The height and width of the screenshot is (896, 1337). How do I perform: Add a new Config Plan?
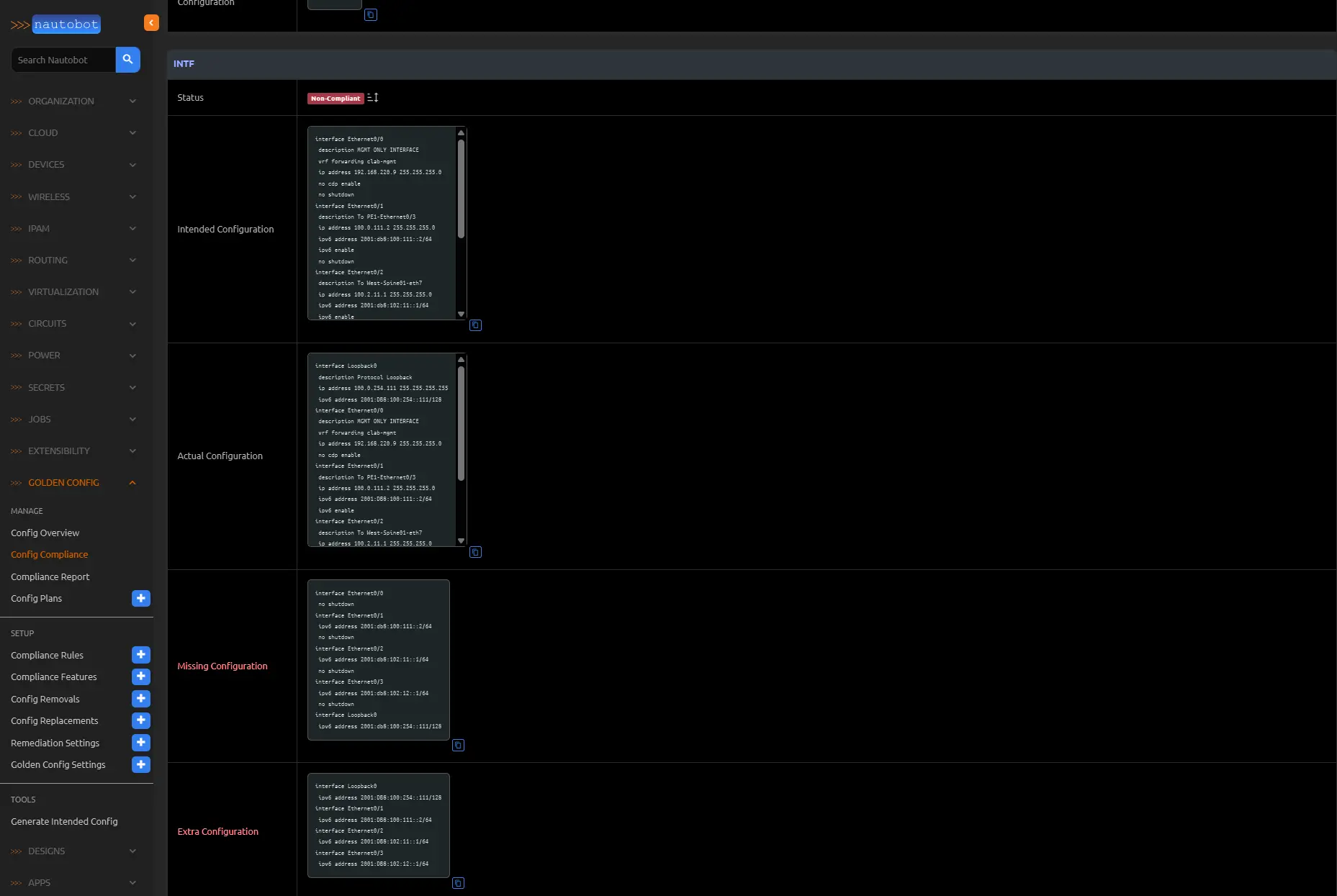(141, 598)
